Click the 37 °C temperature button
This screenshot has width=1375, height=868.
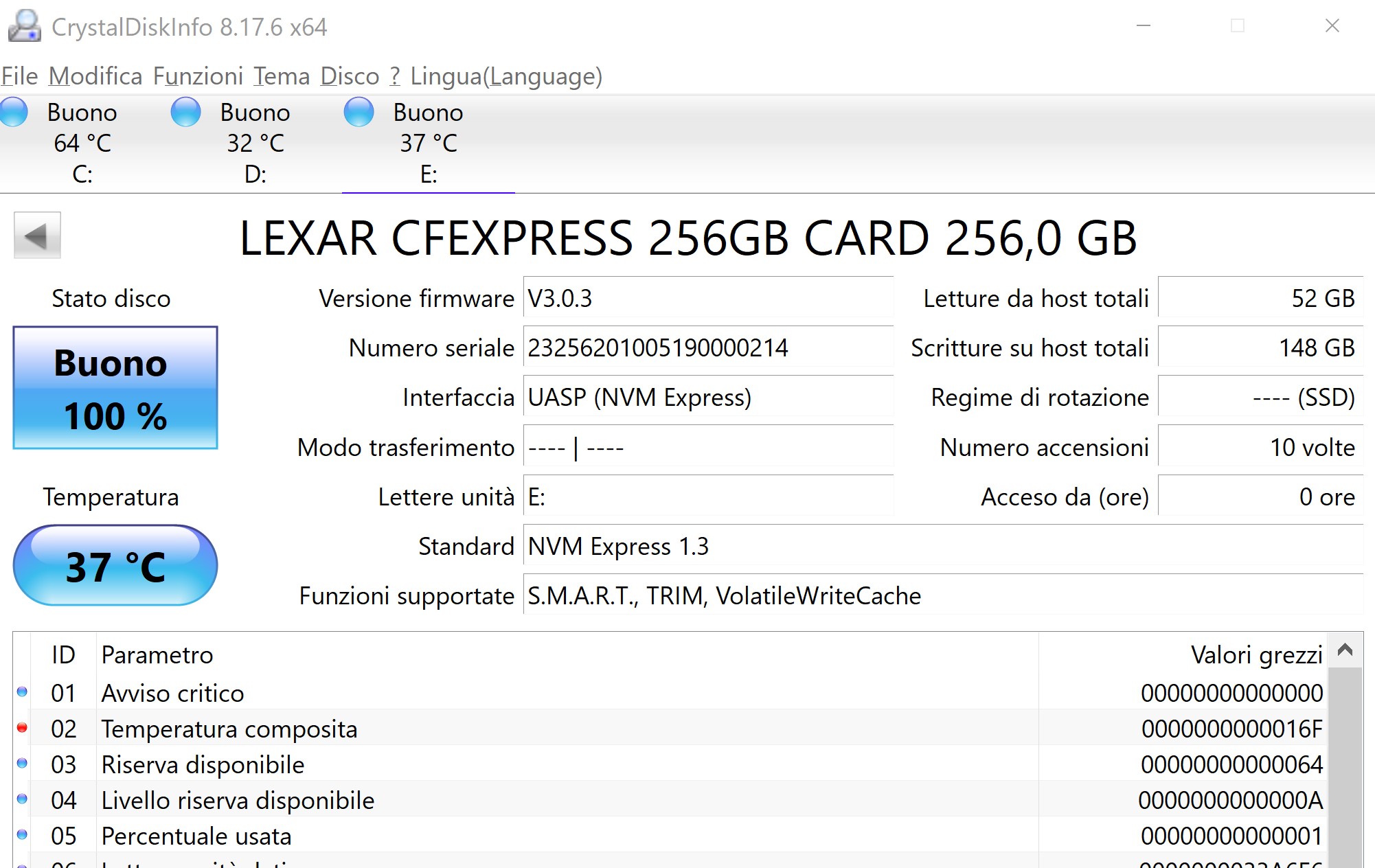[115, 565]
